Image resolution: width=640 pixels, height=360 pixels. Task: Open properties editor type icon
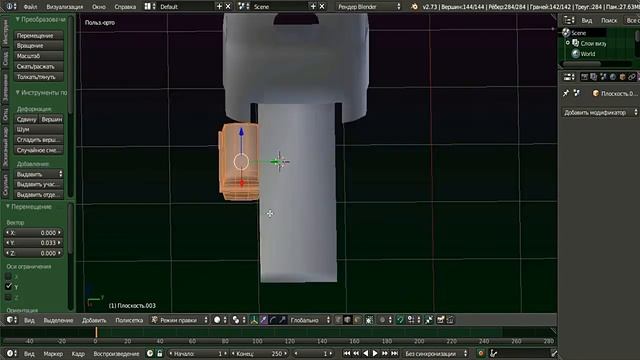click(568, 77)
